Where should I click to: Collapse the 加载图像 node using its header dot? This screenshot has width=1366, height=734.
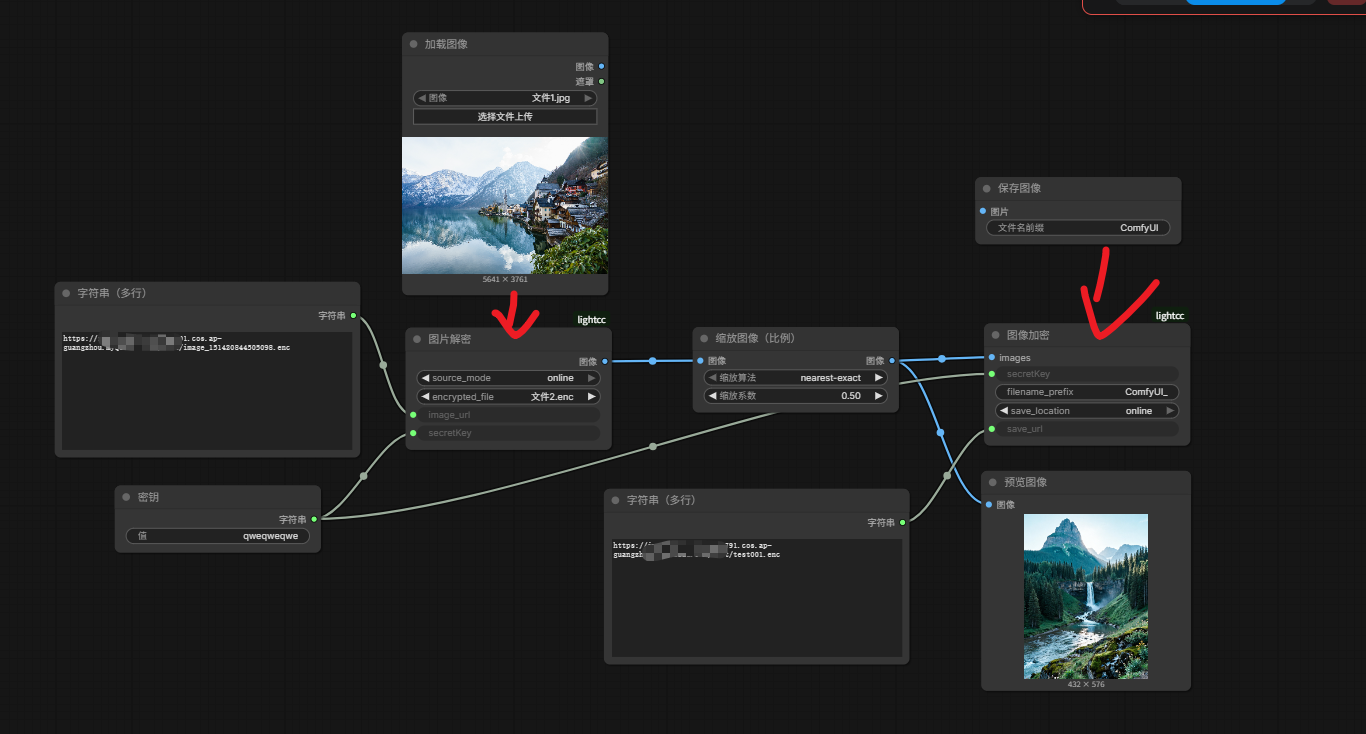coord(413,44)
